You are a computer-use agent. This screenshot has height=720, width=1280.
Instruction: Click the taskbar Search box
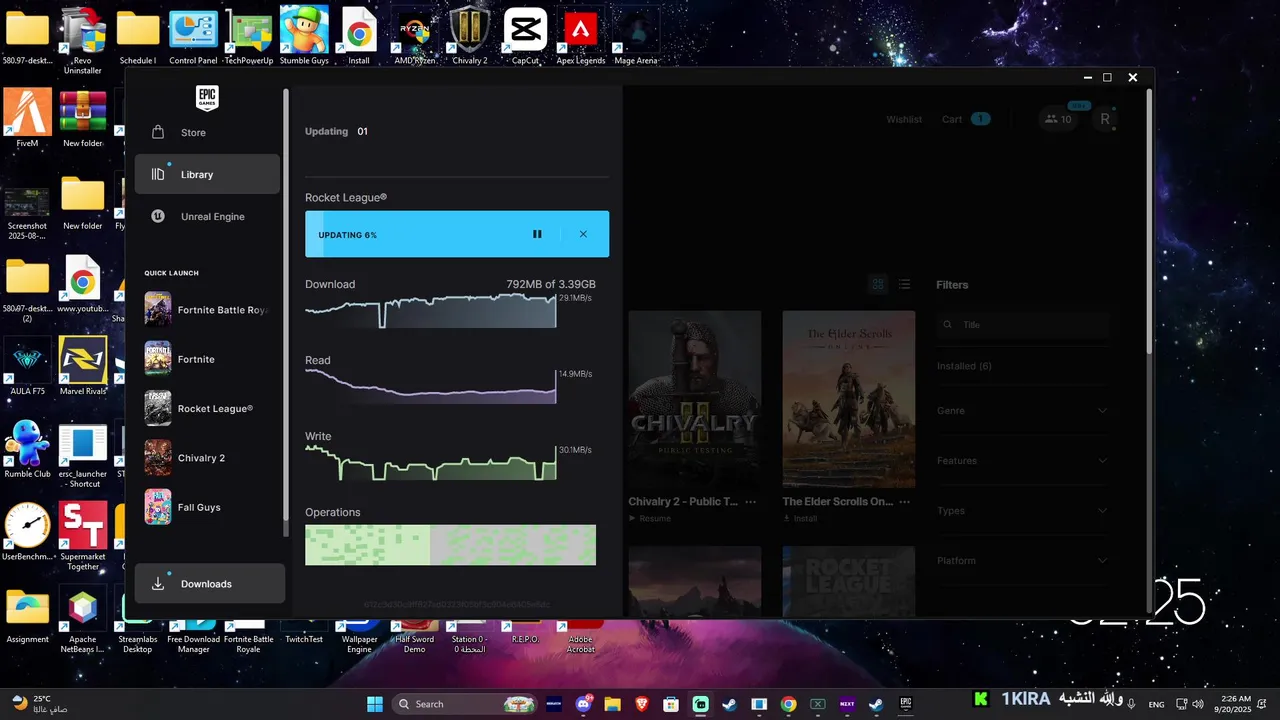click(x=465, y=704)
